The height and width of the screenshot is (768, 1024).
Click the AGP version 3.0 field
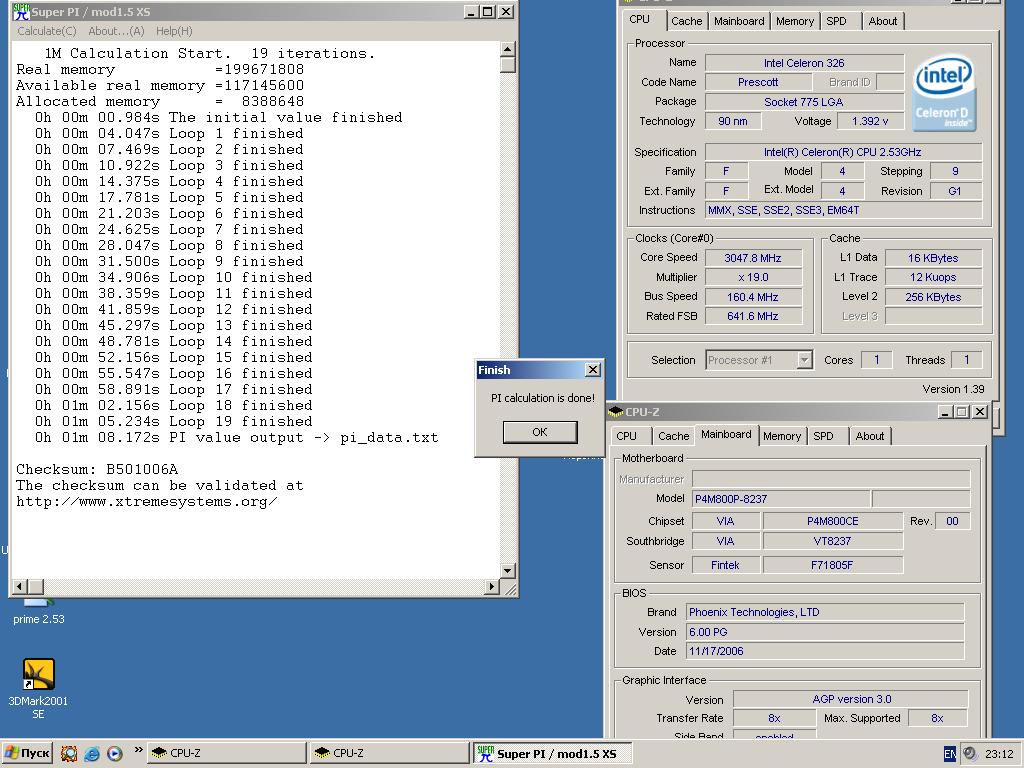(x=851, y=699)
